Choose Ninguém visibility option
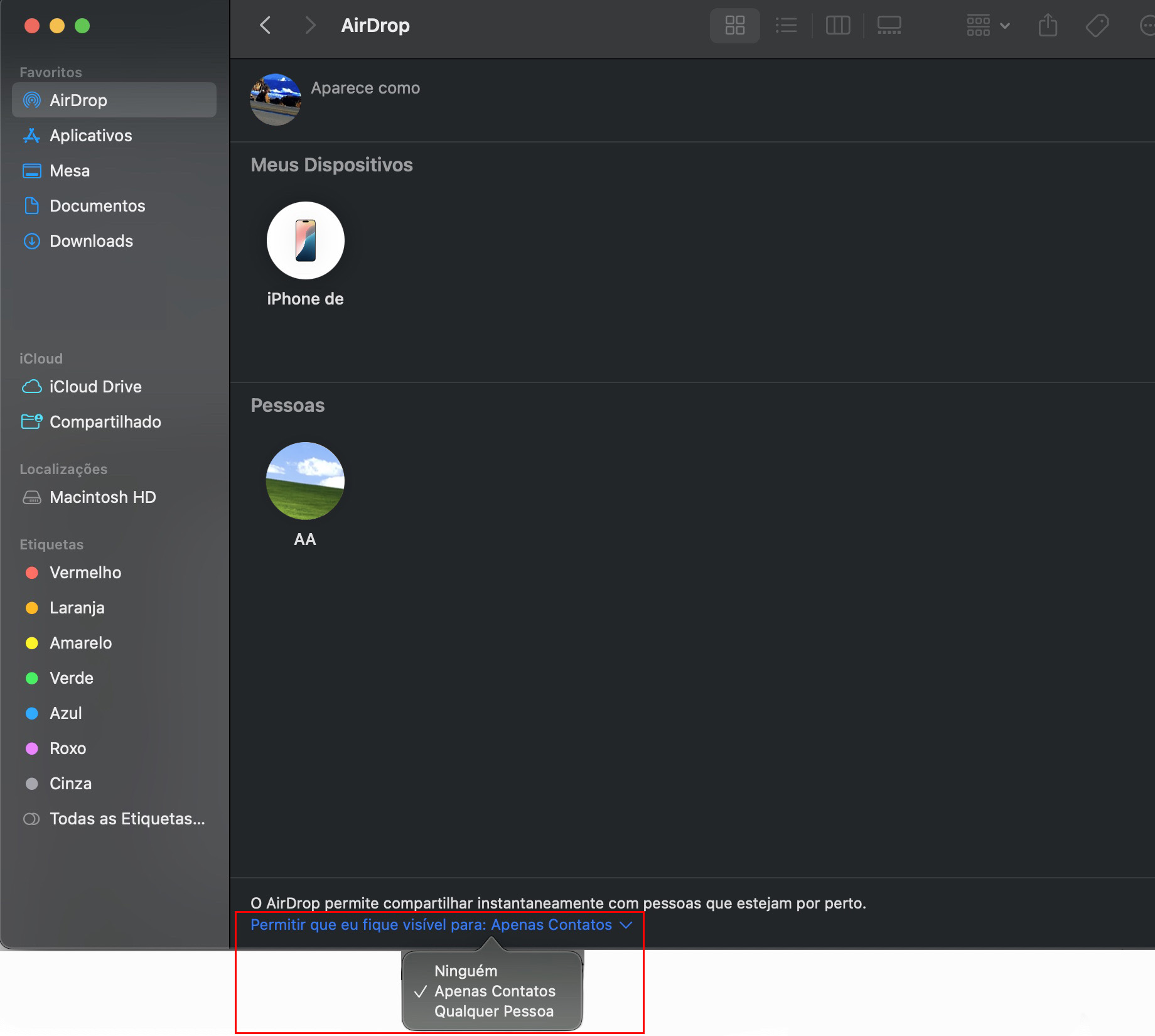The image size is (1155, 1036). [466, 971]
